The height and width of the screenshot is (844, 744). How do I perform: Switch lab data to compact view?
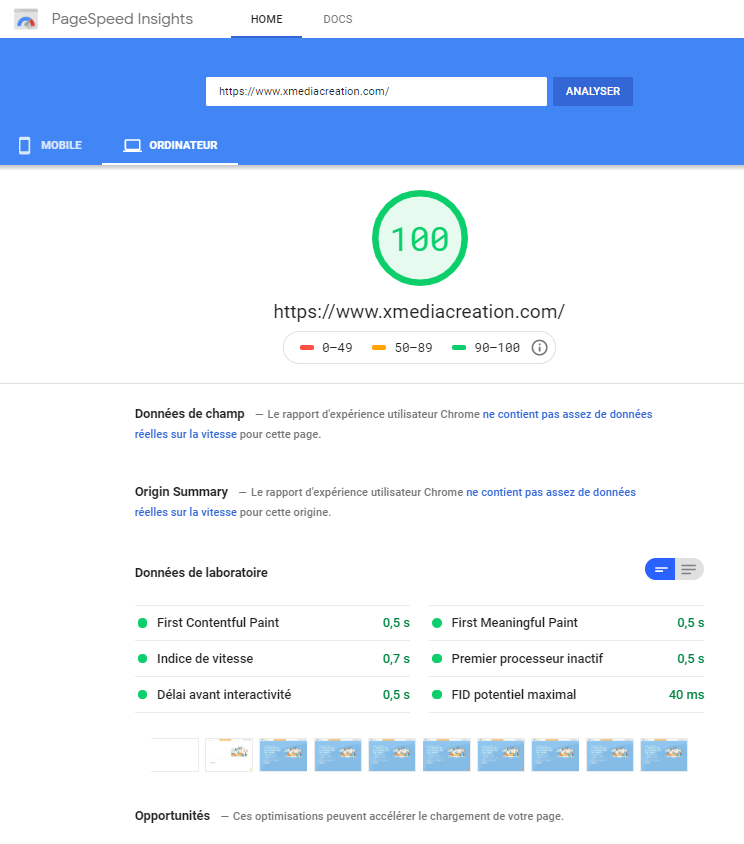point(660,570)
